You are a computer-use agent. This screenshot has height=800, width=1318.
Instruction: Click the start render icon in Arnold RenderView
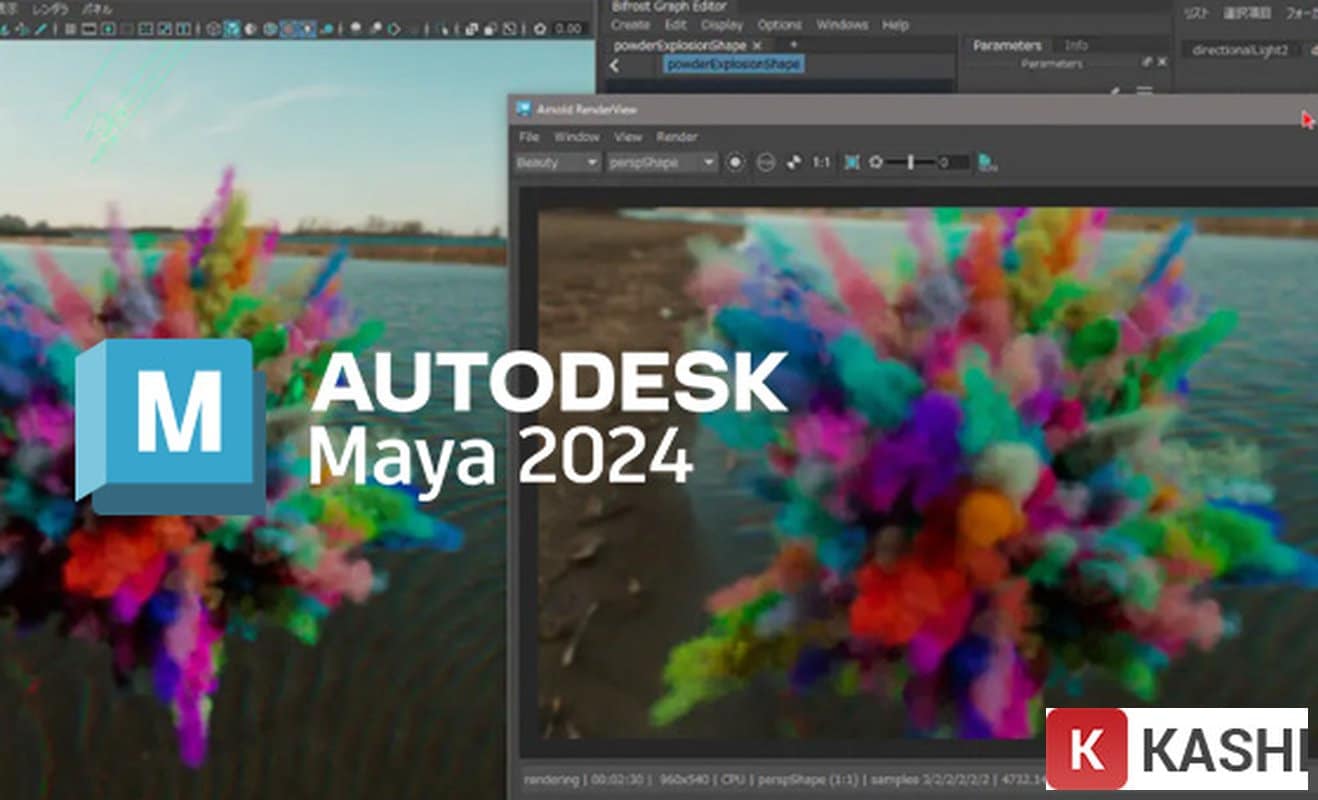pos(736,161)
